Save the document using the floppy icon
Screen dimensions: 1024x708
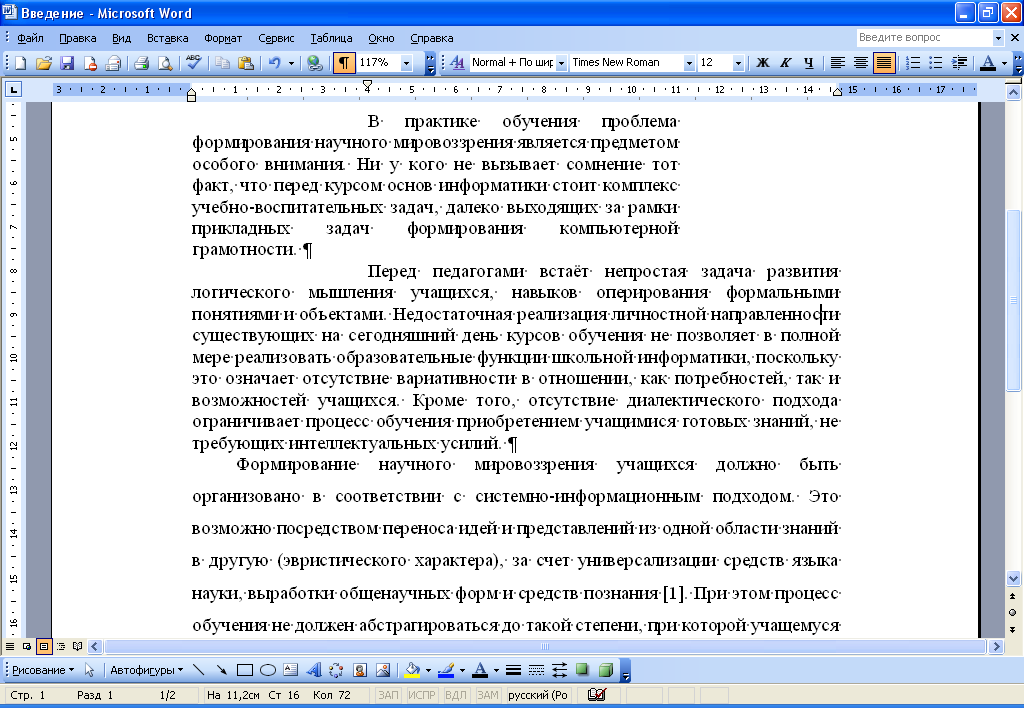pyautogui.click(x=67, y=63)
